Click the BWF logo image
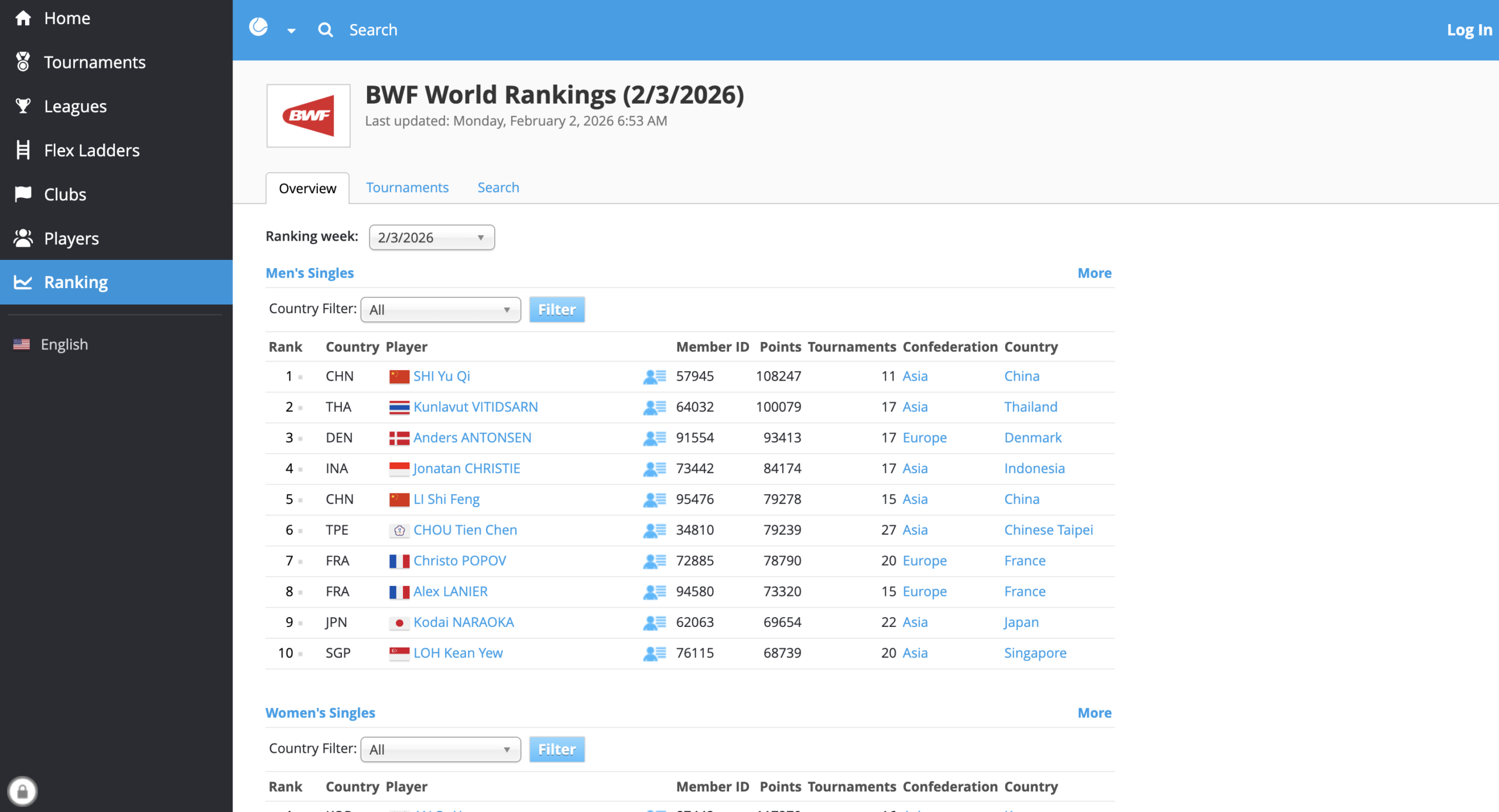This screenshot has height=812, width=1499. (x=308, y=115)
